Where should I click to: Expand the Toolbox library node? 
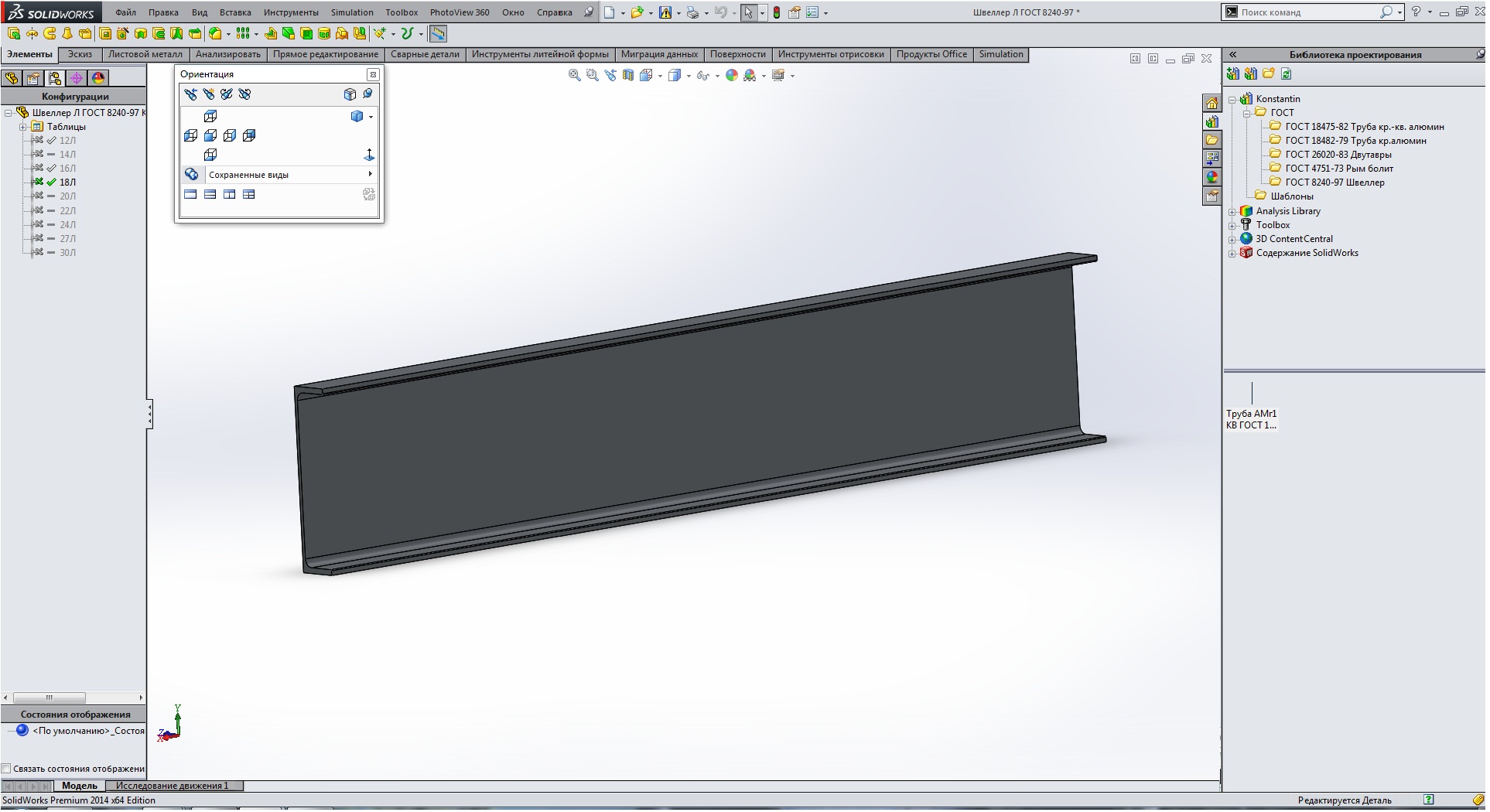(x=1232, y=226)
